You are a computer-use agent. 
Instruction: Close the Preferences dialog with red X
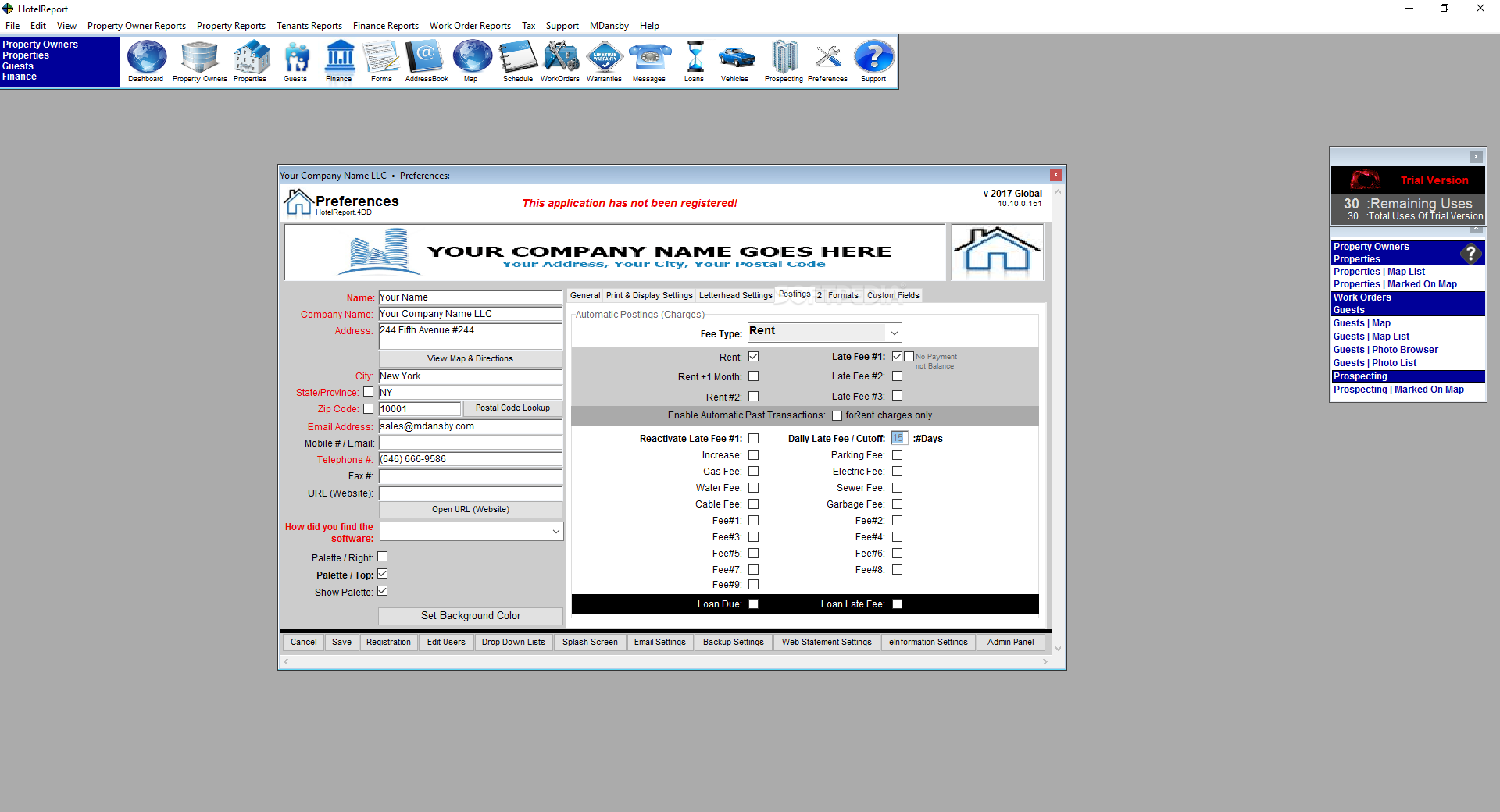click(x=1055, y=175)
